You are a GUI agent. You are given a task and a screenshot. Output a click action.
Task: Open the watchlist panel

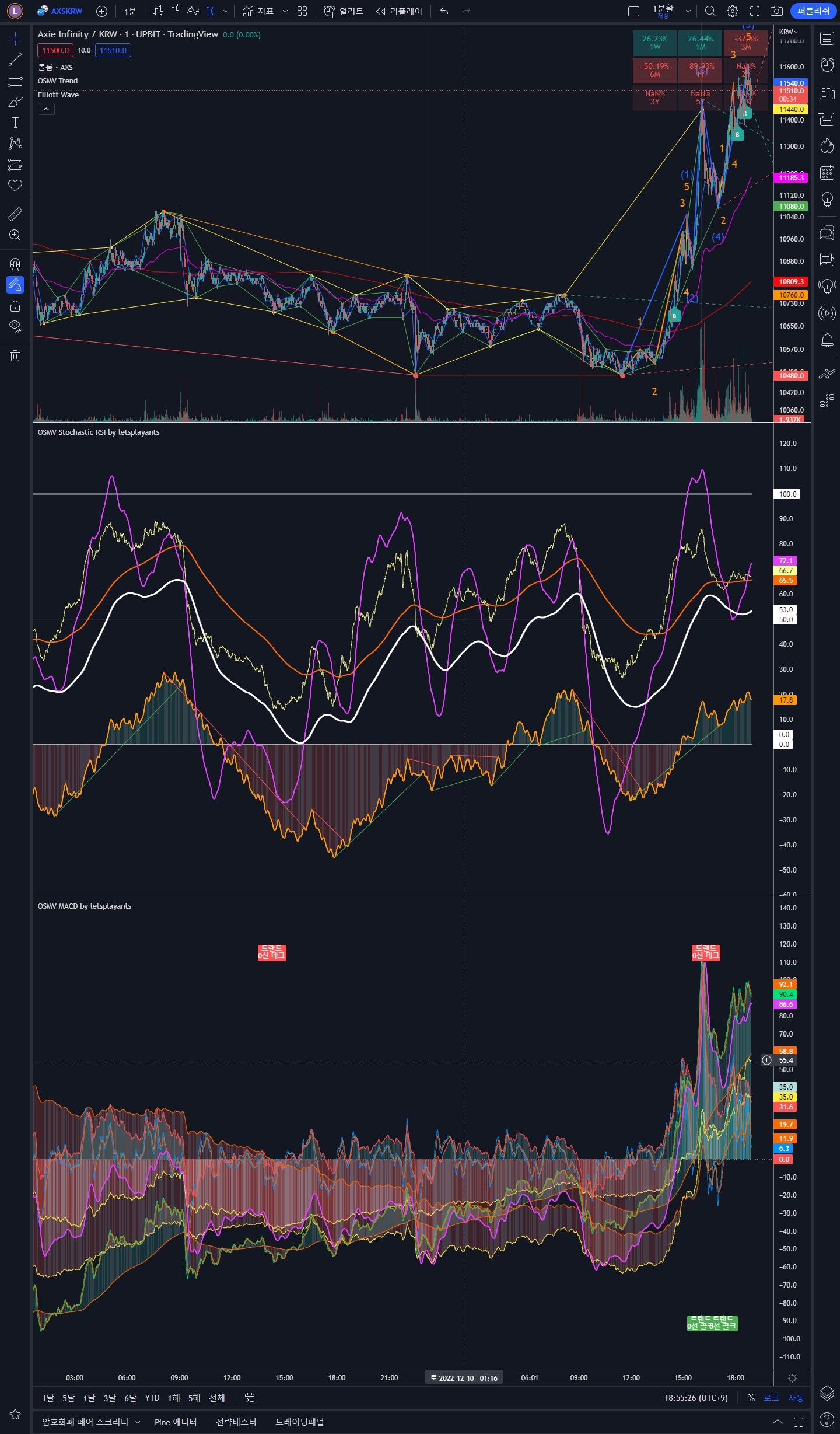pos(827,39)
